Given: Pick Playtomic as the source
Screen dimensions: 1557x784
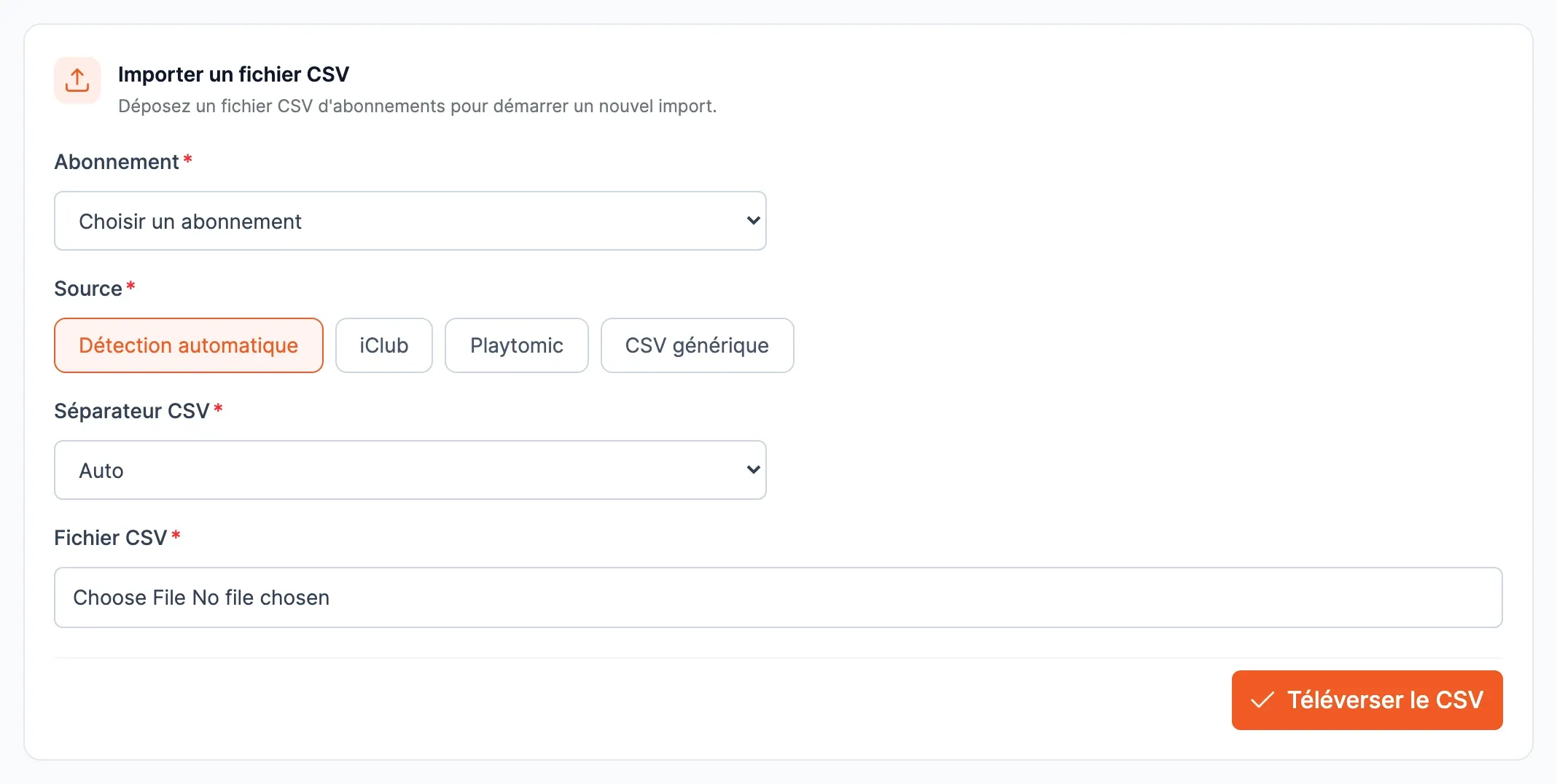Looking at the screenshot, I should (517, 345).
